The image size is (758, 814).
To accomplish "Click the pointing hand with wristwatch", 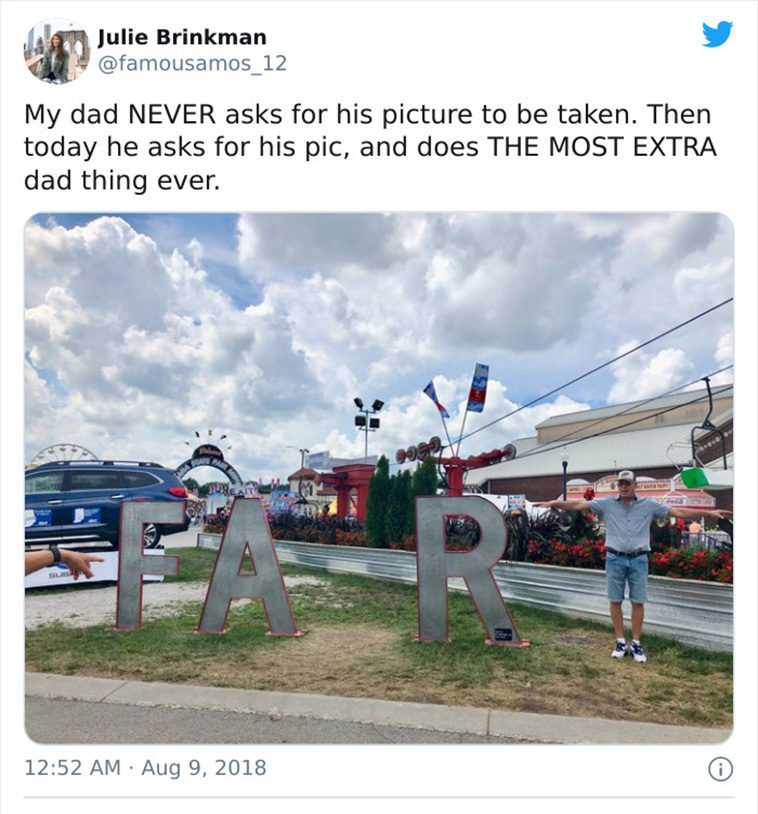I will [64, 563].
